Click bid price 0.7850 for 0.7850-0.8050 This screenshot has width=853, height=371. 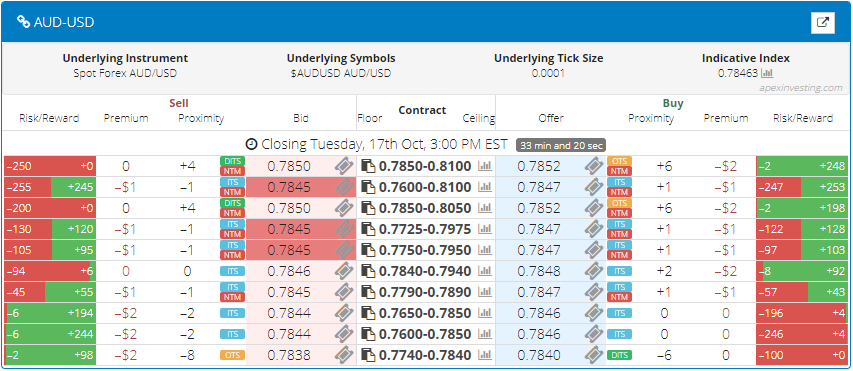(x=289, y=208)
